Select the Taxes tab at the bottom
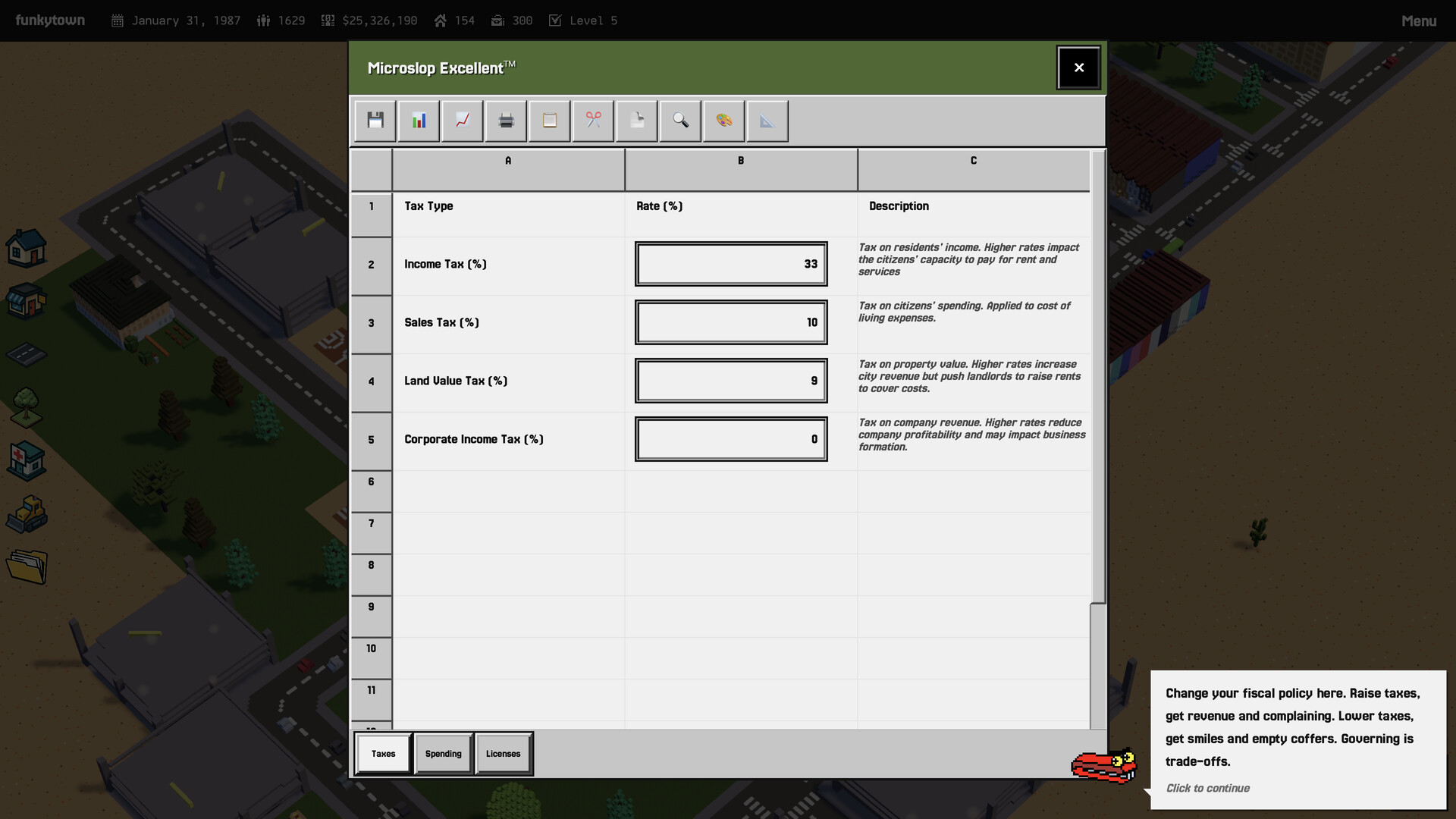1456x819 pixels. point(383,753)
